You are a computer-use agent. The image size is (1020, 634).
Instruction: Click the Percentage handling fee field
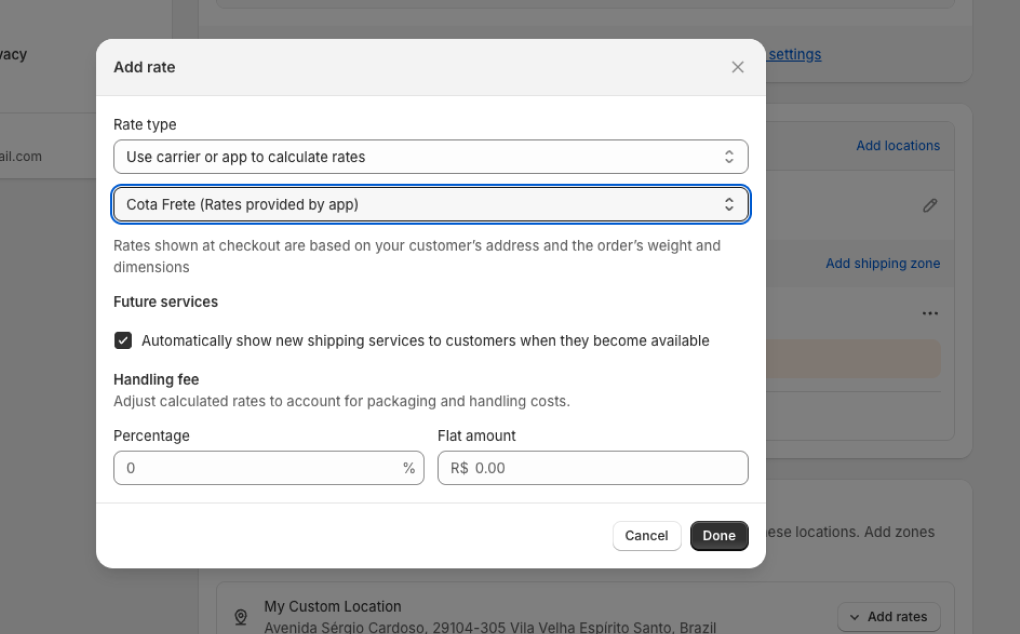pyautogui.click(x=258, y=468)
